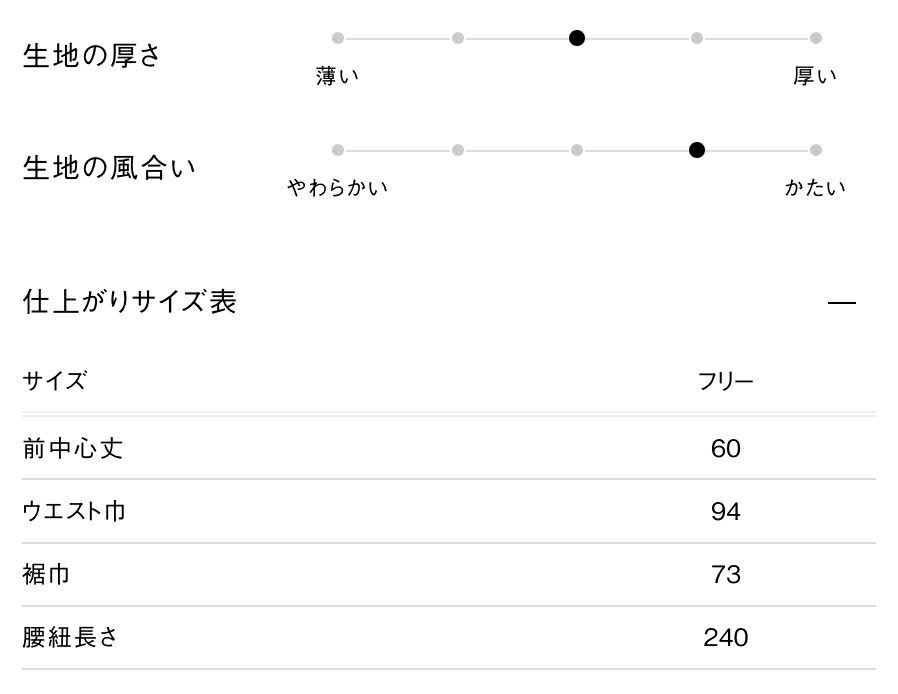
Task: Click the 腰紐長さ value 240
Action: [x=725, y=638]
